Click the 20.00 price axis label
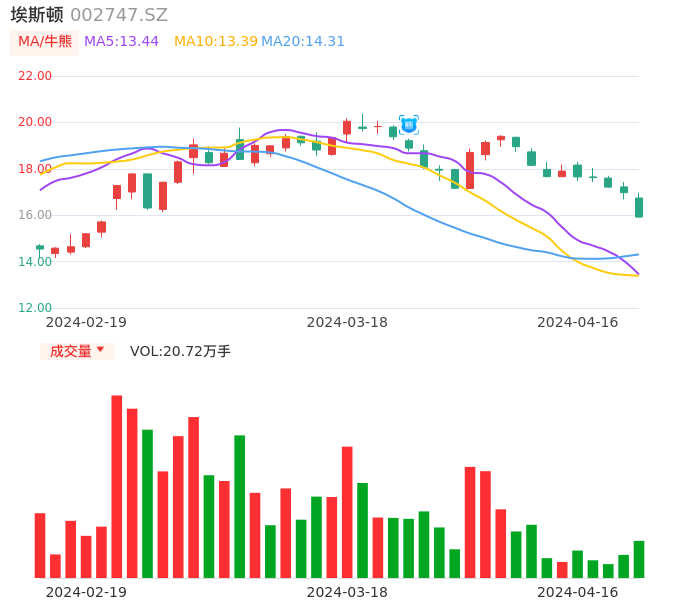This screenshot has height=606, width=686. 35,122
